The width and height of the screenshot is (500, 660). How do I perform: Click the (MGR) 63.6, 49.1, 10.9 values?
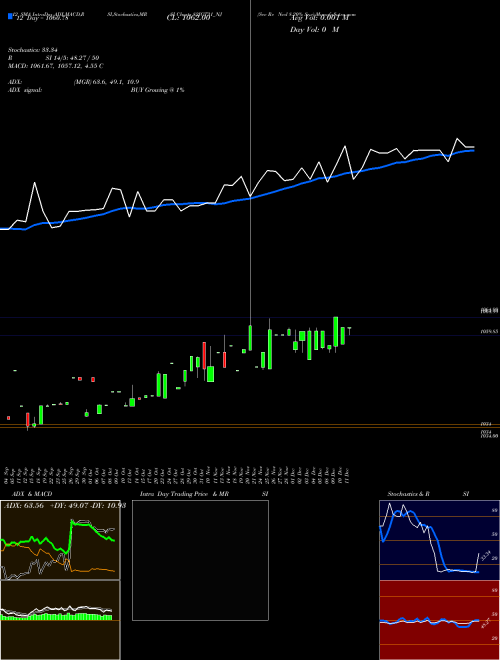pos(106,82)
